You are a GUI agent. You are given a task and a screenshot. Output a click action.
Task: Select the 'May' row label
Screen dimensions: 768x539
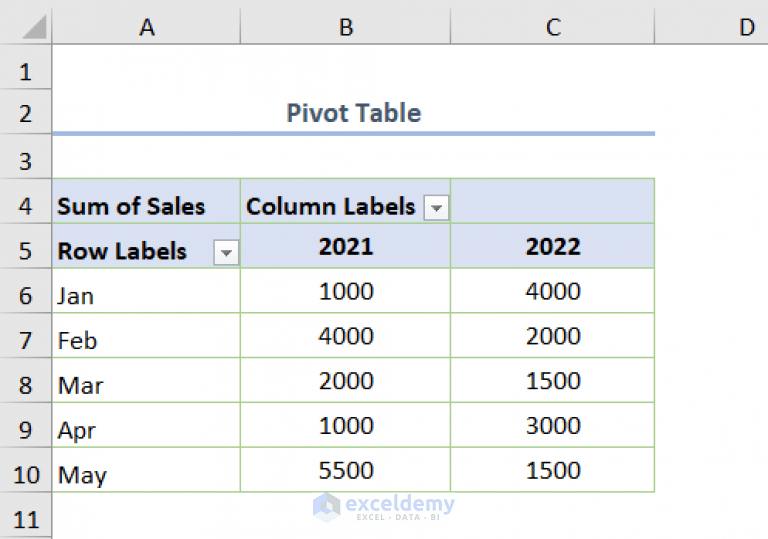click(146, 470)
